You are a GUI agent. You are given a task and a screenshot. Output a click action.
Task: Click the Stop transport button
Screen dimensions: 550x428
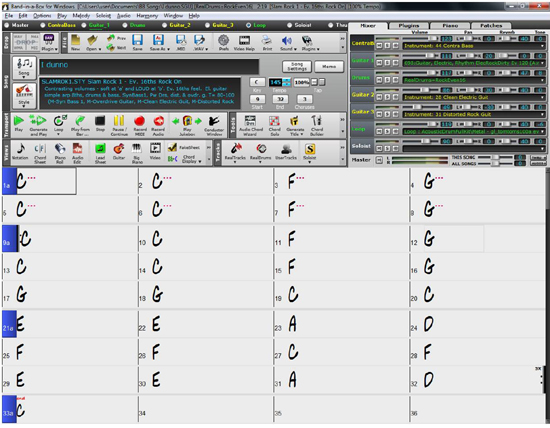click(x=100, y=124)
